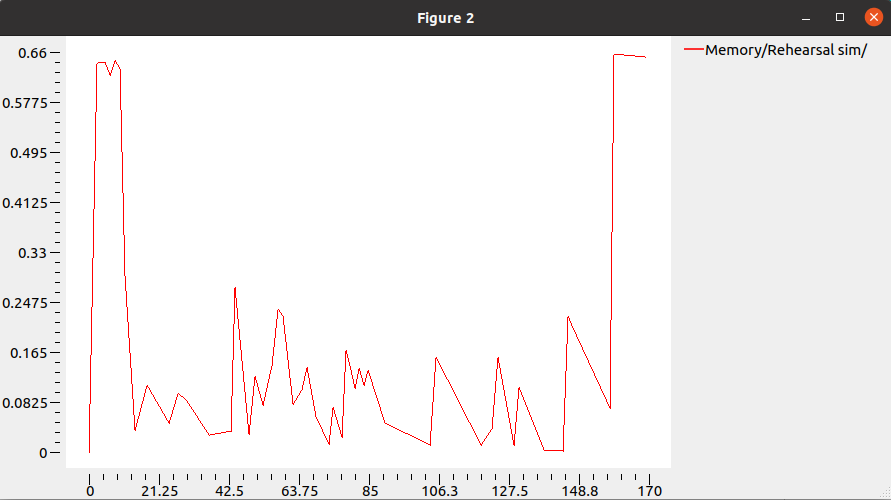
Task: Click the 21.25 x-axis tick label
Action: click(x=160, y=491)
